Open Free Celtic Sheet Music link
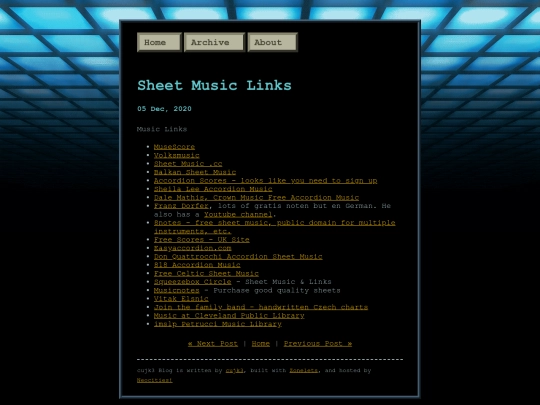Screen dimensions: 540x405 click(206, 273)
